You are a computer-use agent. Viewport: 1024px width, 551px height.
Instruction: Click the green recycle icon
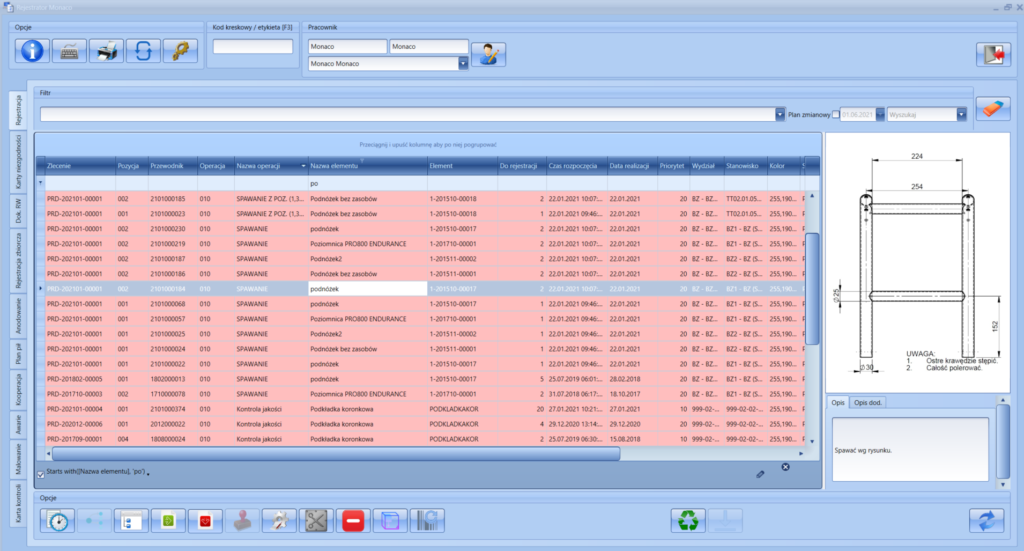[x=687, y=520]
